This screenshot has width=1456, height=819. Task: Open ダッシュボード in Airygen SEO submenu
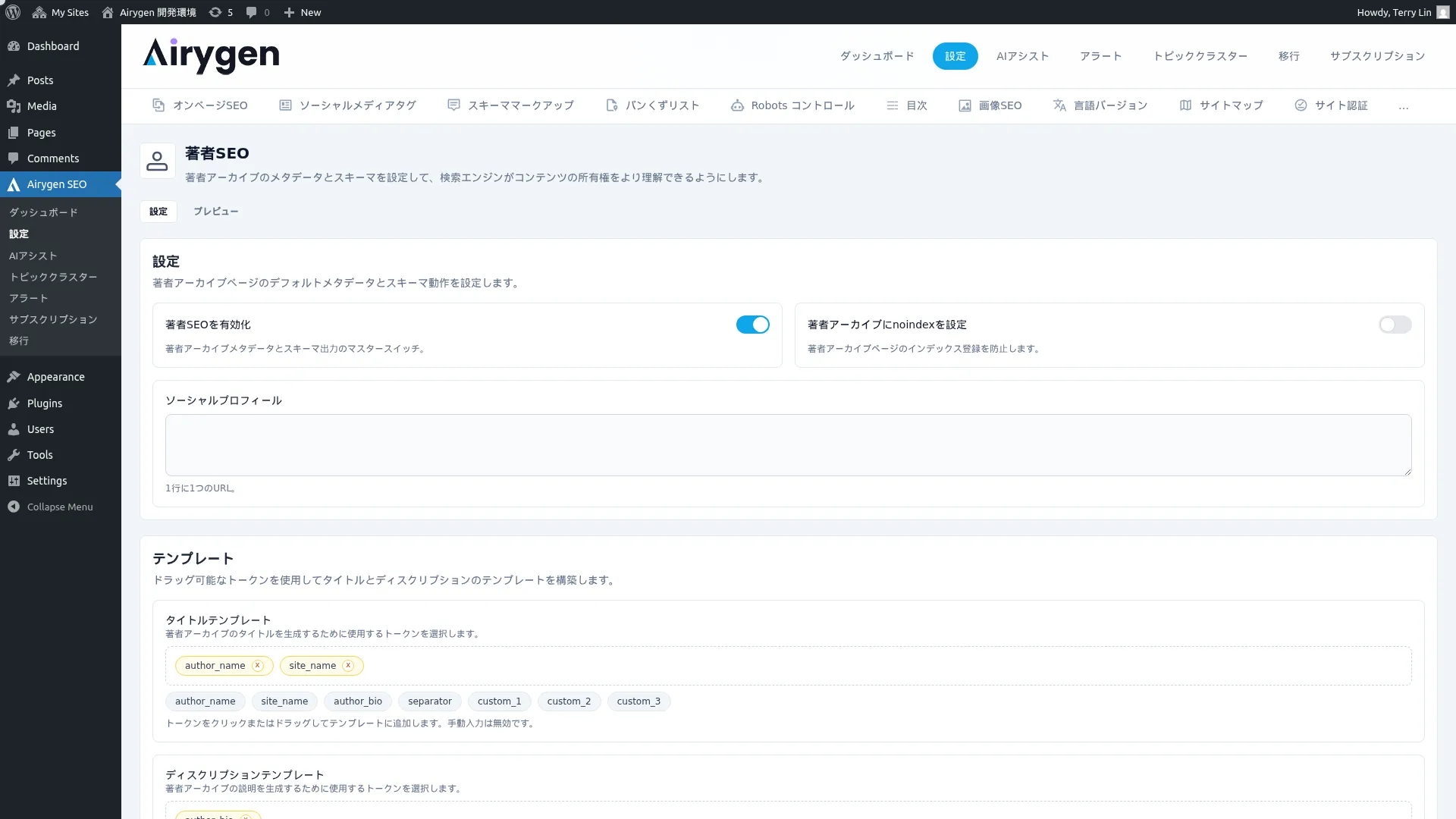(x=44, y=212)
